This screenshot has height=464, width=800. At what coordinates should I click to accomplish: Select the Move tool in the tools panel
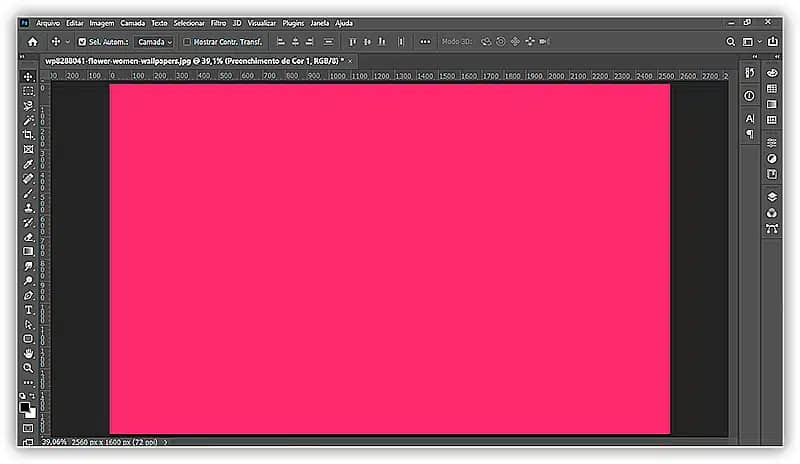(x=28, y=77)
